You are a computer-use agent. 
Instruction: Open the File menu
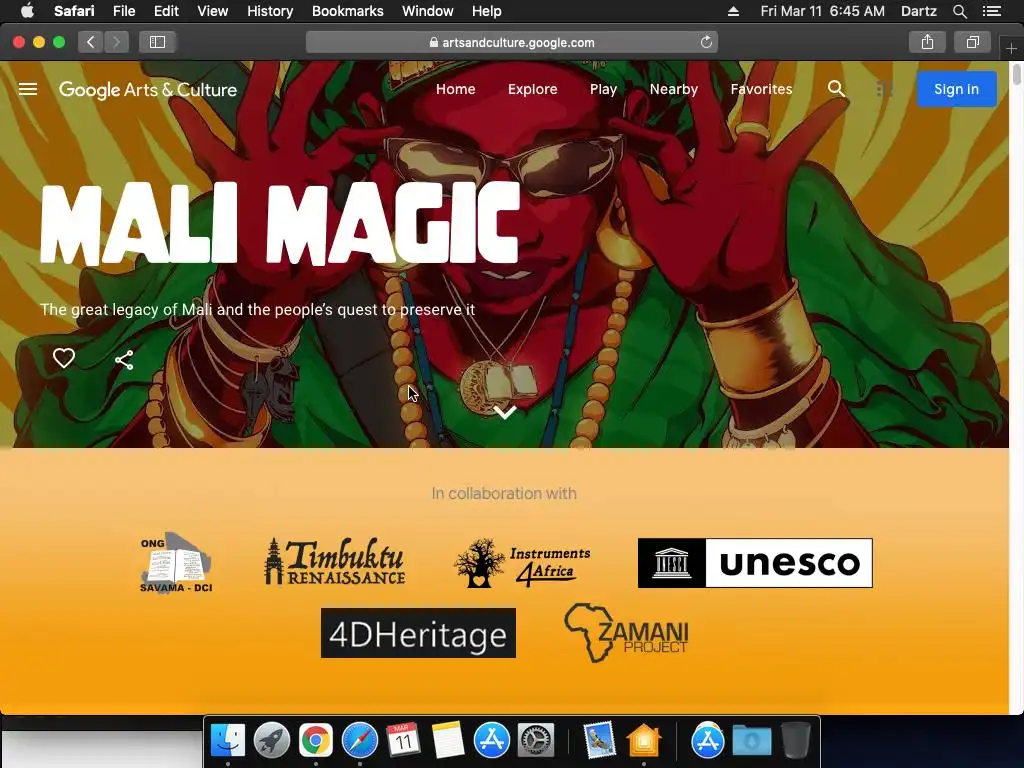124,11
